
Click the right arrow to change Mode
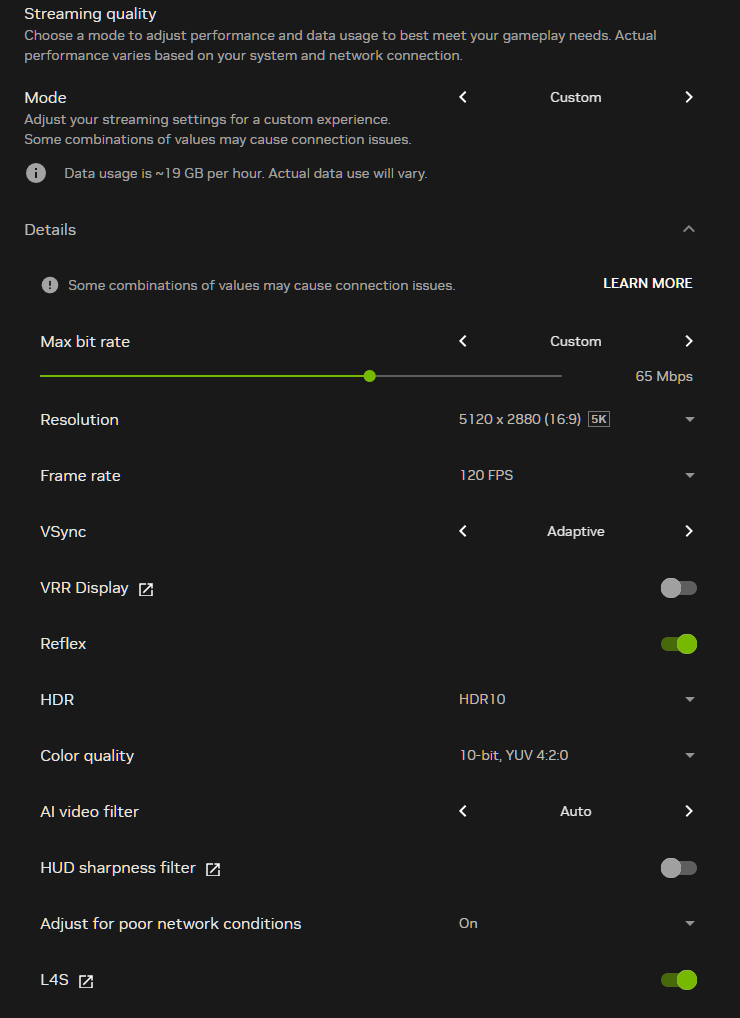pos(689,97)
